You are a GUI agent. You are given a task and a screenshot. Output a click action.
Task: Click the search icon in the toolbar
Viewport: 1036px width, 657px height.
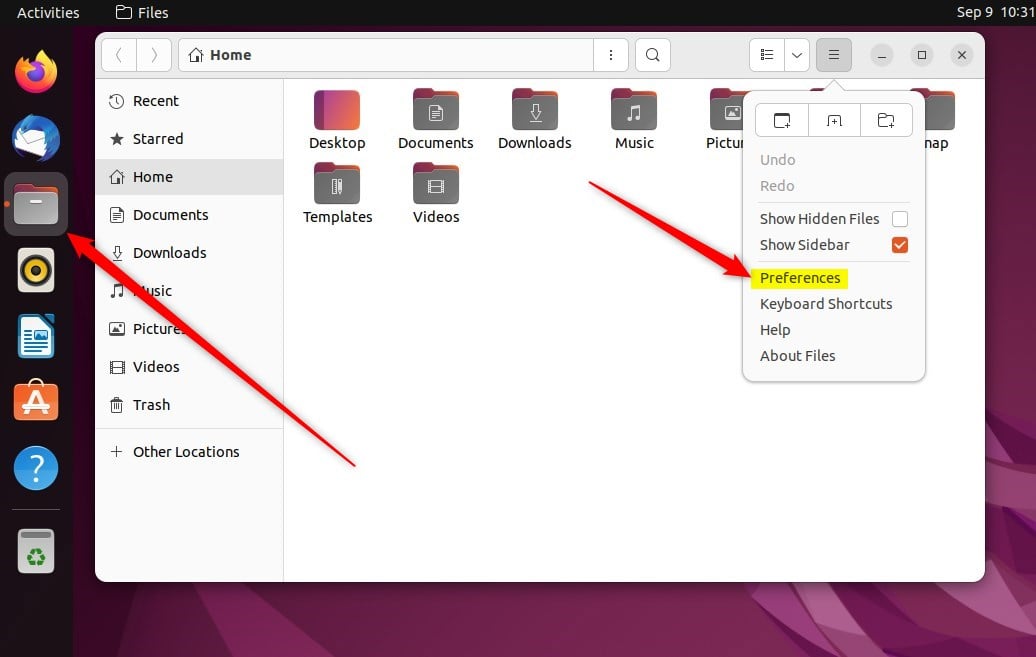click(652, 55)
